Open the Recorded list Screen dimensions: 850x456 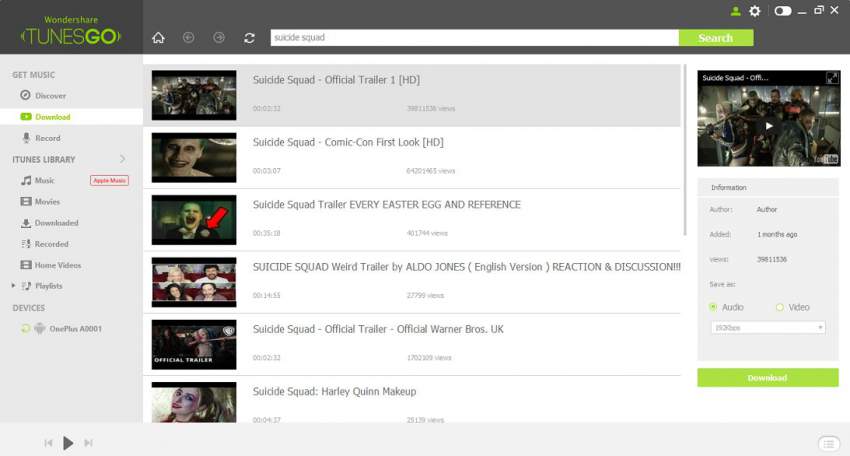(51, 244)
